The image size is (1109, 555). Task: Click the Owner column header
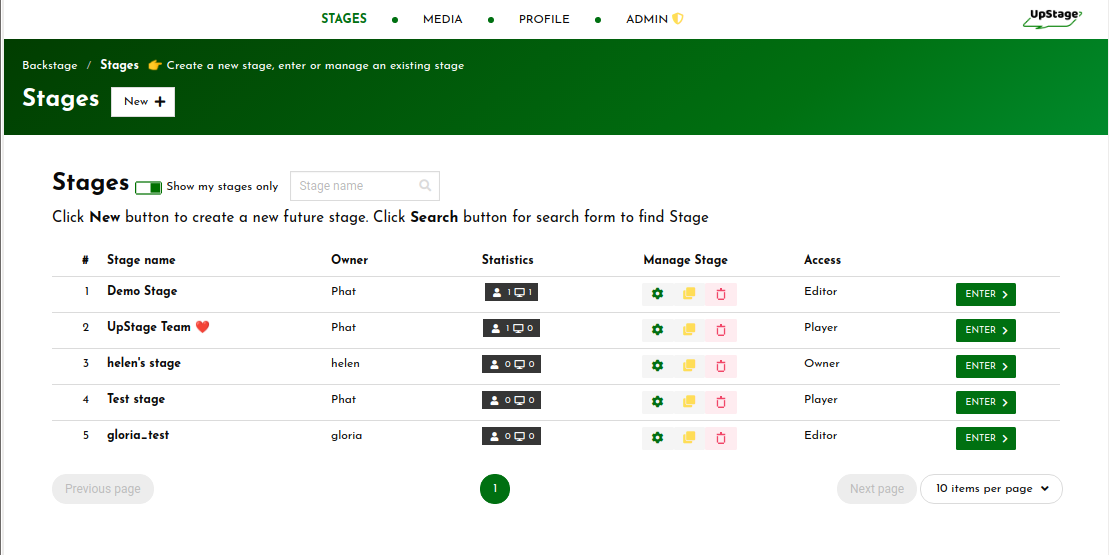pyautogui.click(x=349, y=260)
